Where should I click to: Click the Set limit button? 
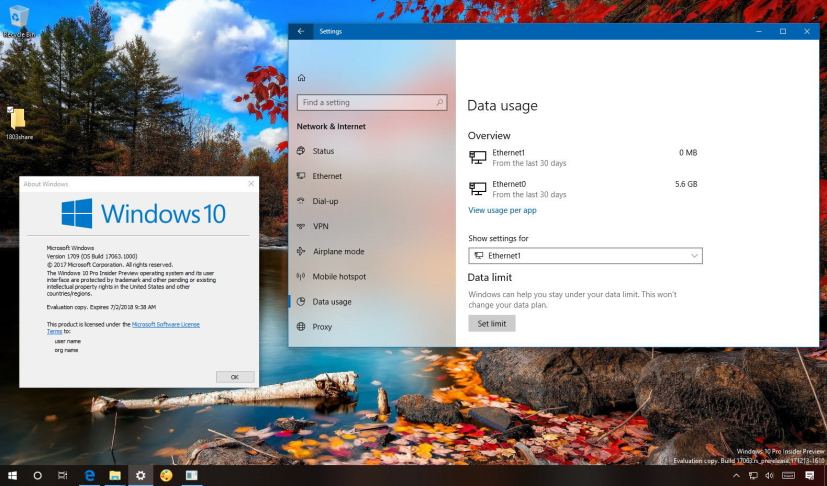[x=492, y=324]
